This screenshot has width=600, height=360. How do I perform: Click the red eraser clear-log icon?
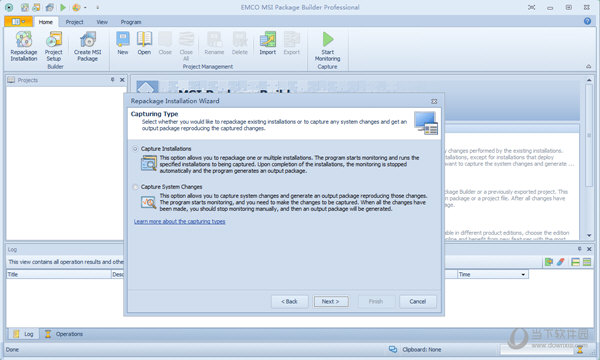tap(561, 262)
